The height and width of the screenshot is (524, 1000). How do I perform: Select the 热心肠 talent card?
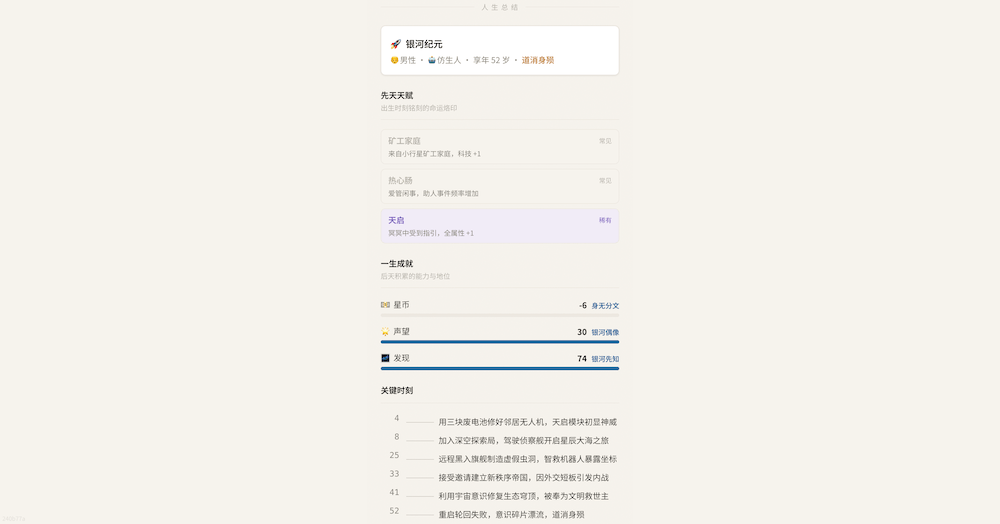pyautogui.click(x=499, y=187)
